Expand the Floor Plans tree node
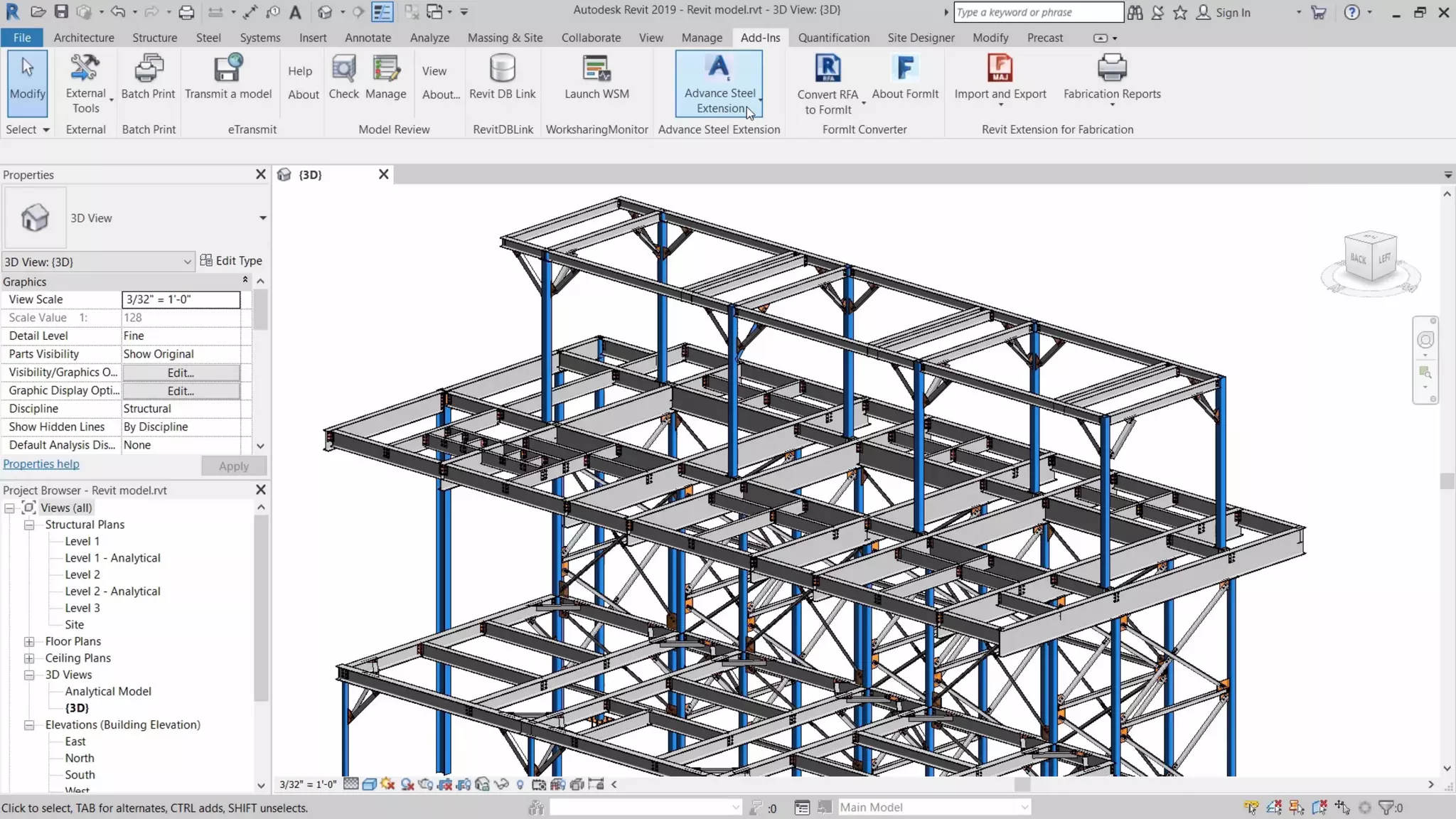This screenshot has height=819, width=1456. tap(29, 641)
